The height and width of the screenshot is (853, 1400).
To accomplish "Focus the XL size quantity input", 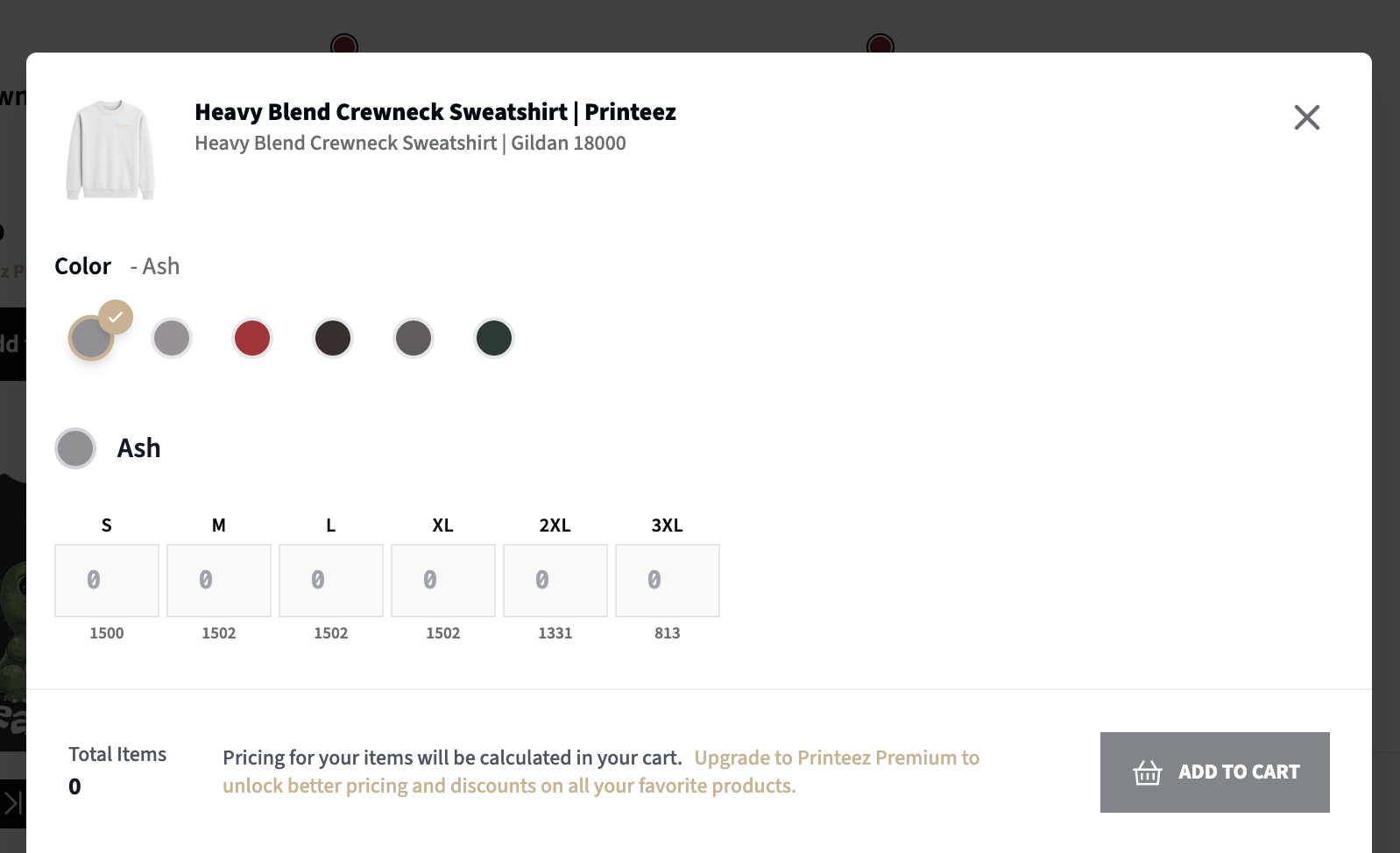I will (443, 581).
